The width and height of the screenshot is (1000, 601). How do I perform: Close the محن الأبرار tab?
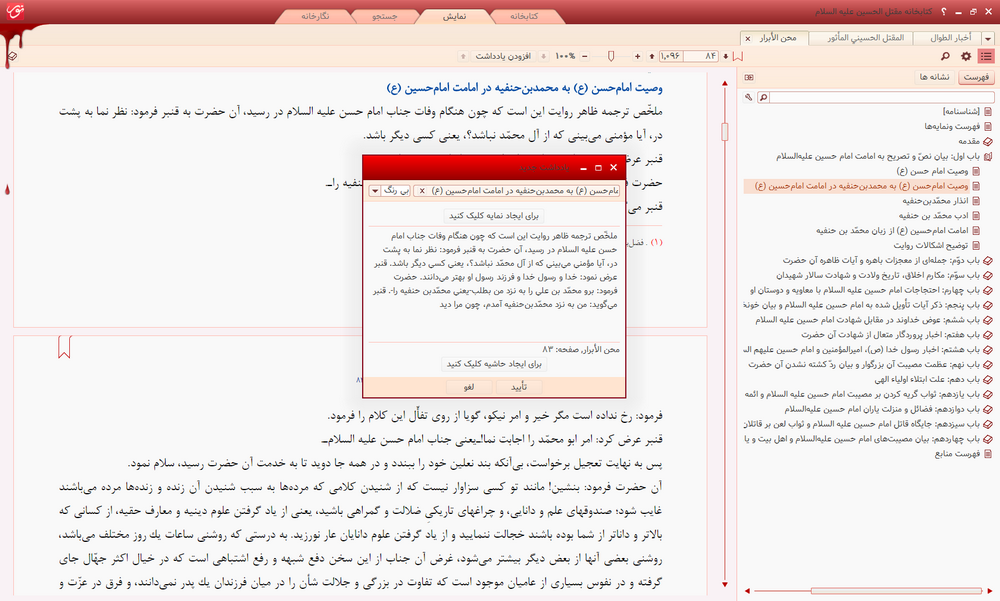(x=747, y=38)
